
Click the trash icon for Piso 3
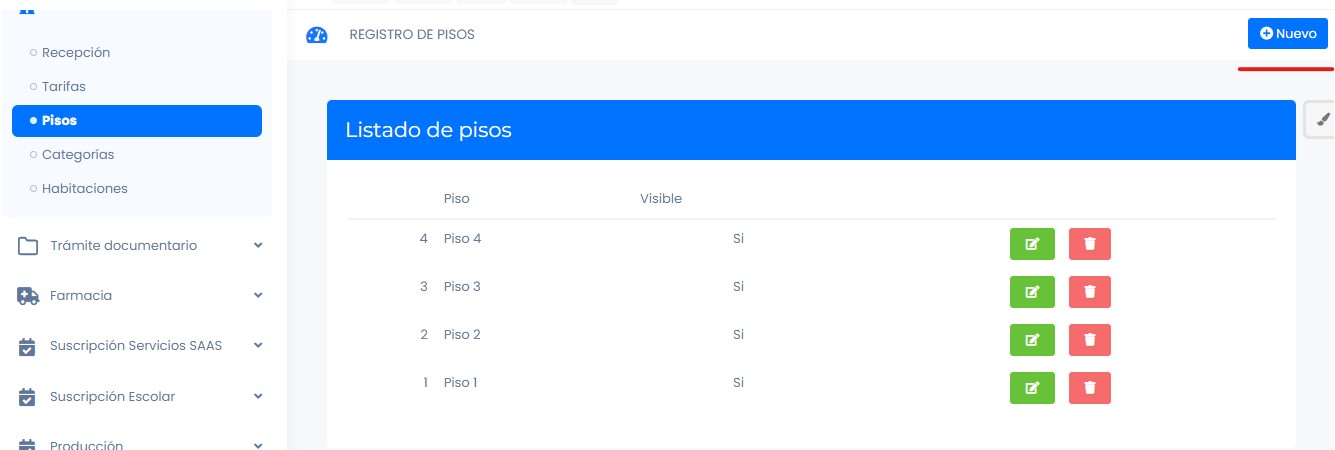click(x=1089, y=292)
